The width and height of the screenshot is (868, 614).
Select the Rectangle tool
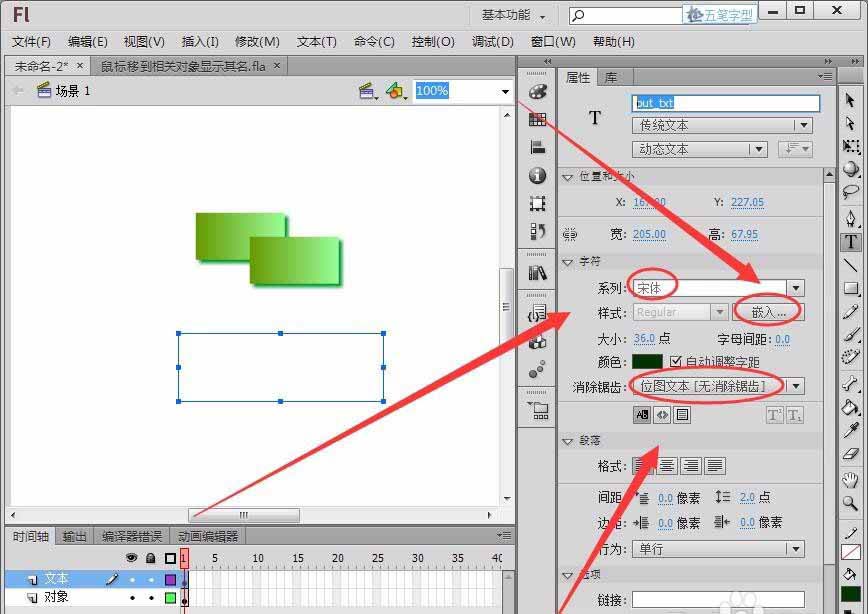coord(850,288)
